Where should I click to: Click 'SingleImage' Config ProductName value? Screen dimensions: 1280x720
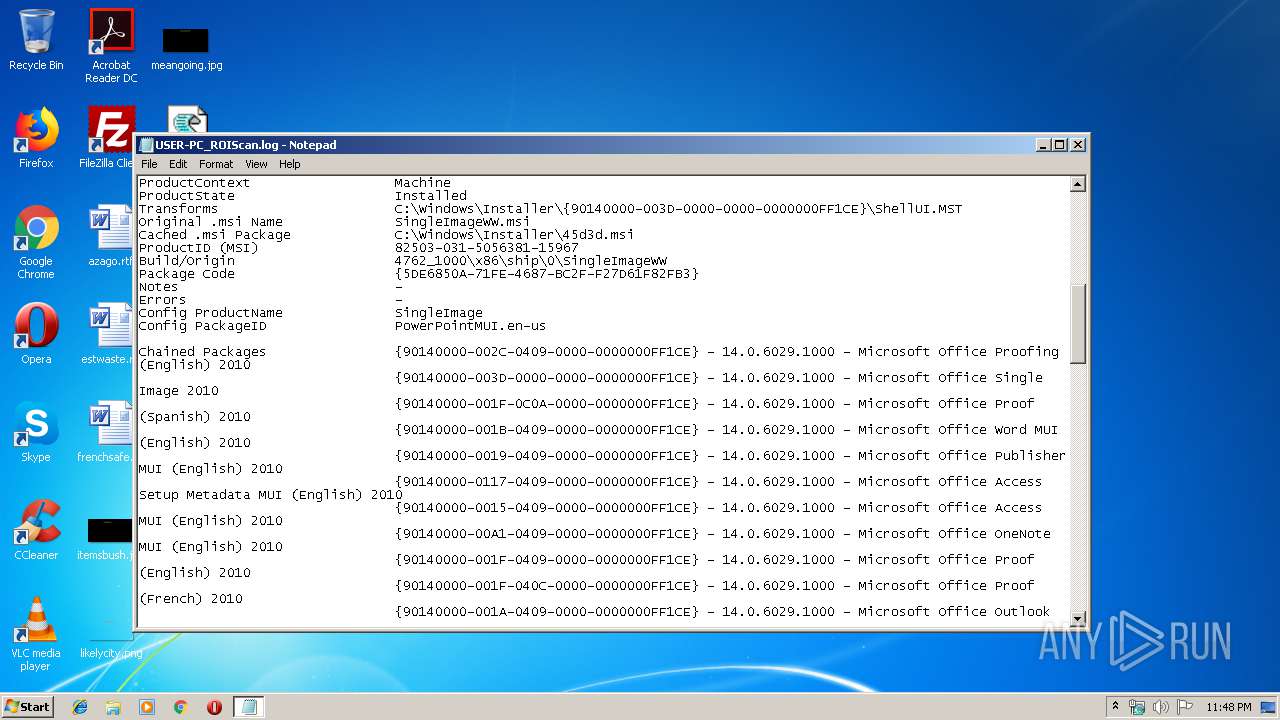(x=438, y=313)
